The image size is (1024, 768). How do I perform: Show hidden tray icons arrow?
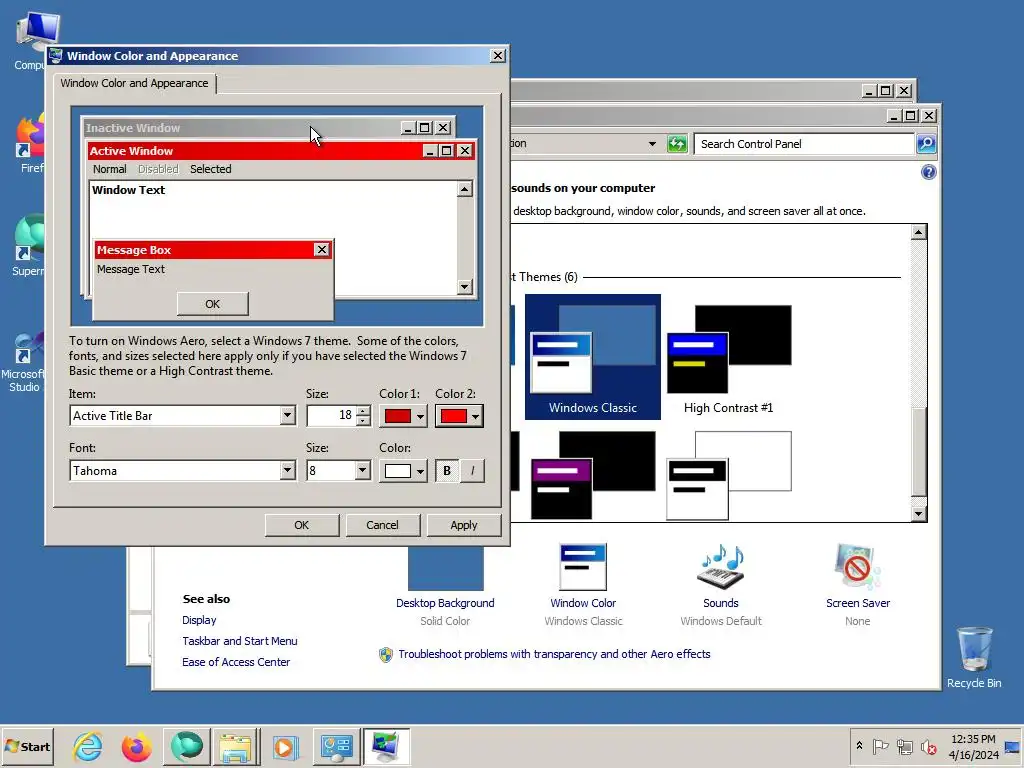(859, 746)
